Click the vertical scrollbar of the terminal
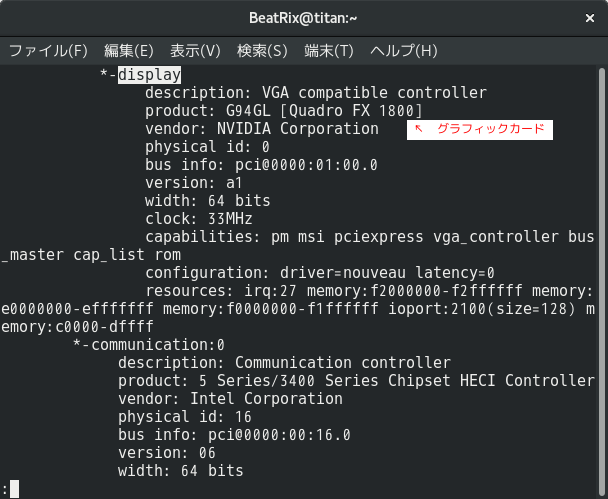This screenshot has width=608, height=499. point(602,281)
